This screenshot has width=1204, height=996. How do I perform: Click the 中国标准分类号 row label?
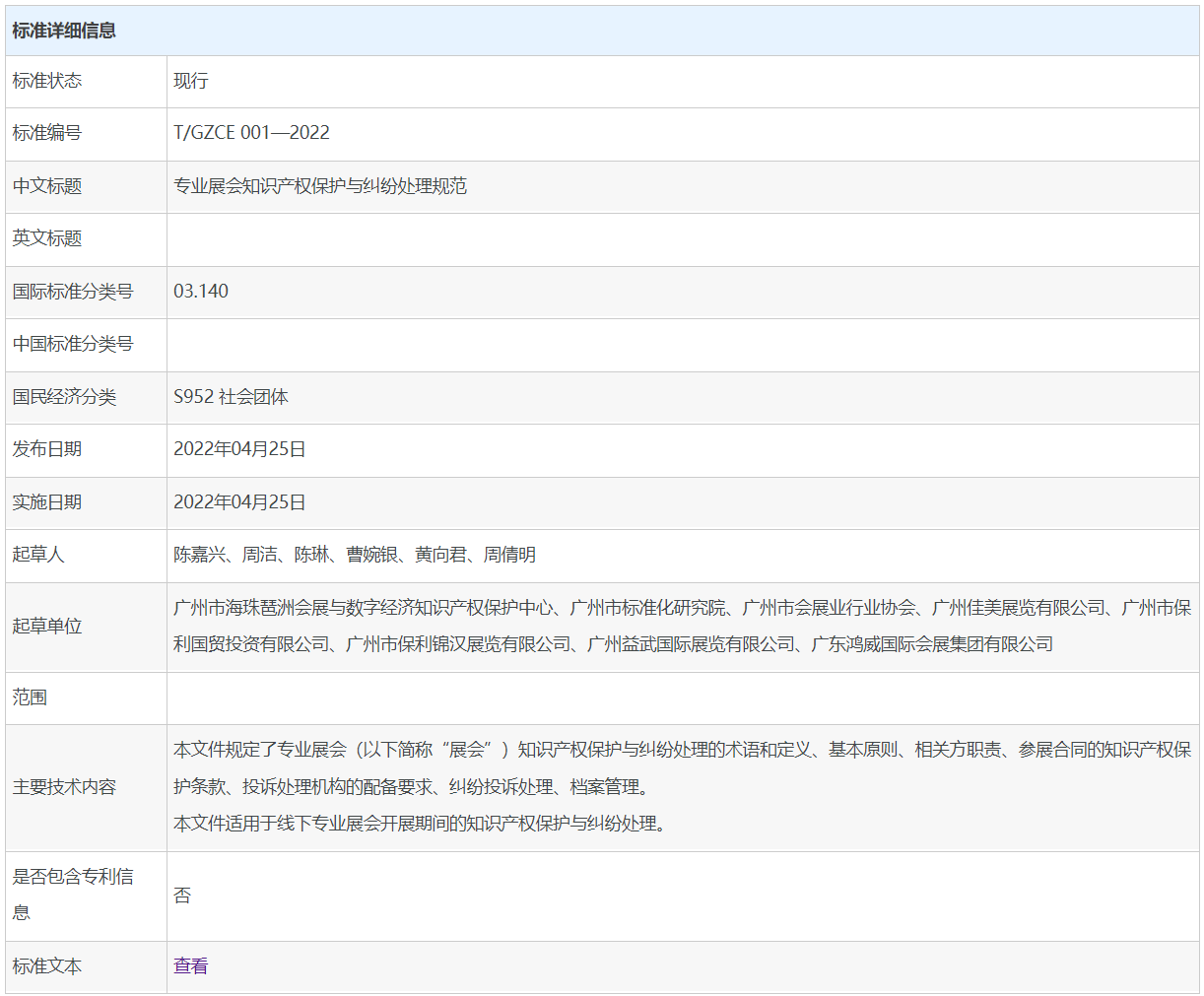[x=73, y=344]
